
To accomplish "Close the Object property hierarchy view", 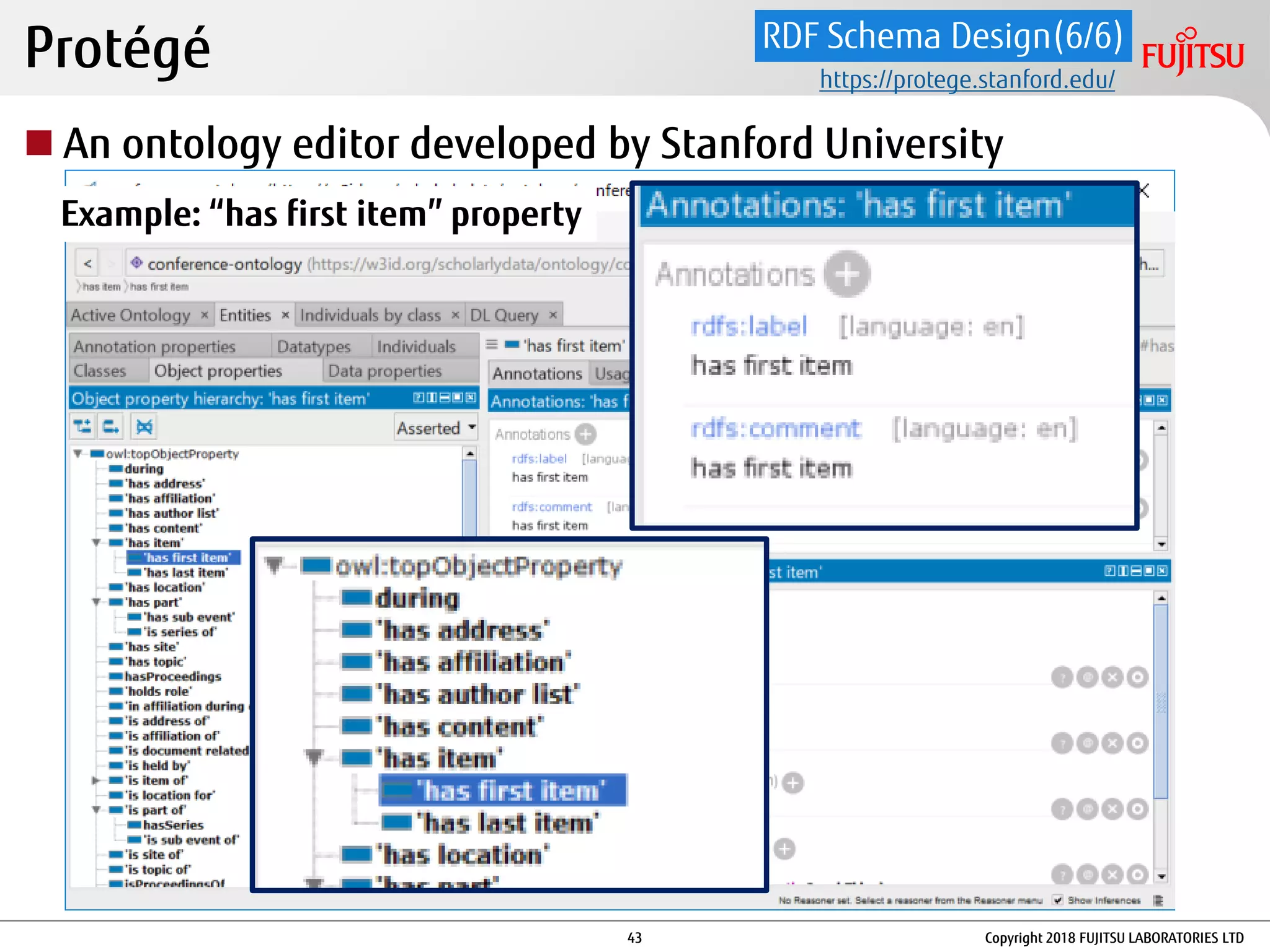I will pos(471,398).
